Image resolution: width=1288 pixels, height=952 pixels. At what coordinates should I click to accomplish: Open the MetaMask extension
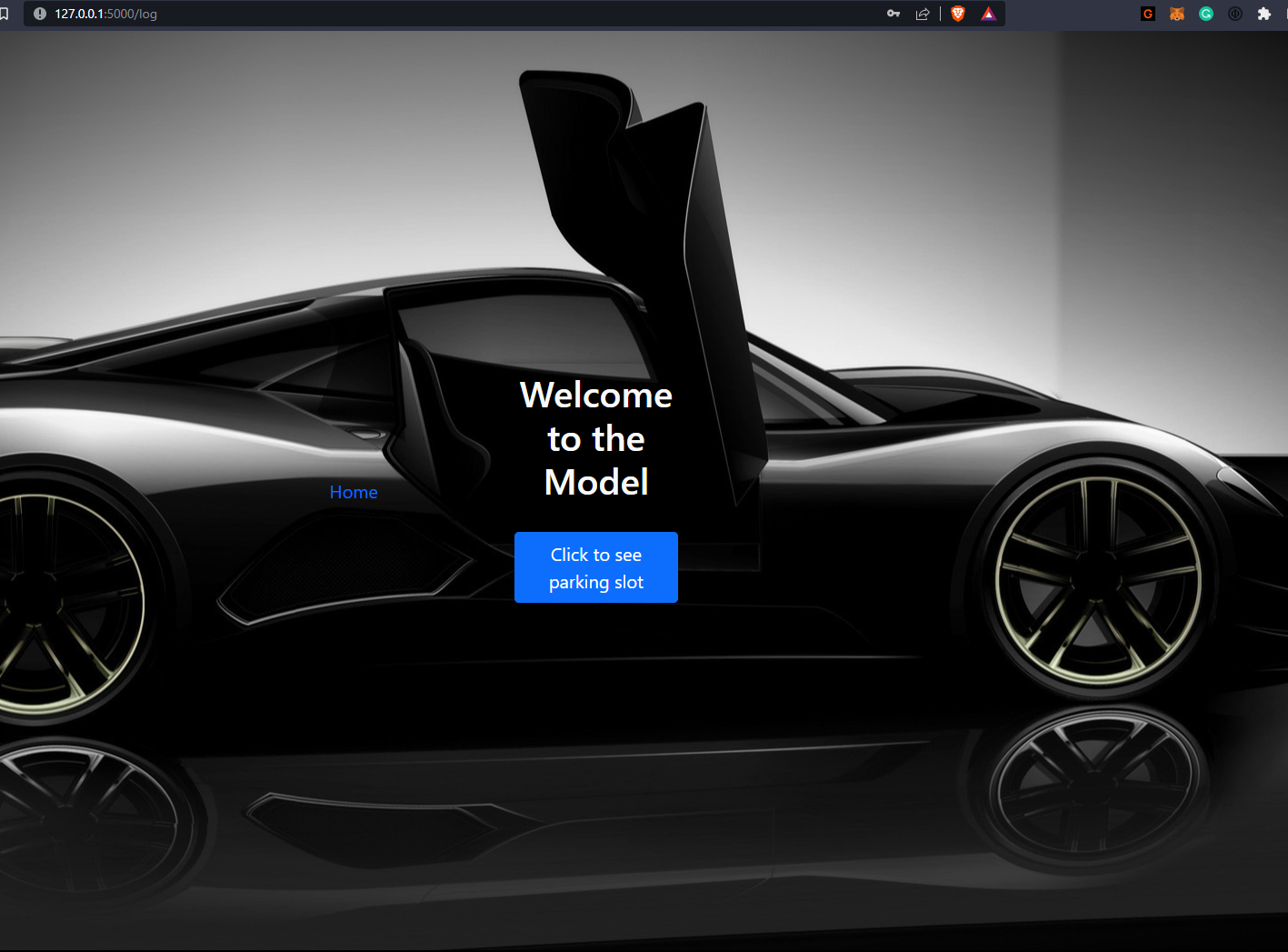(x=1176, y=14)
